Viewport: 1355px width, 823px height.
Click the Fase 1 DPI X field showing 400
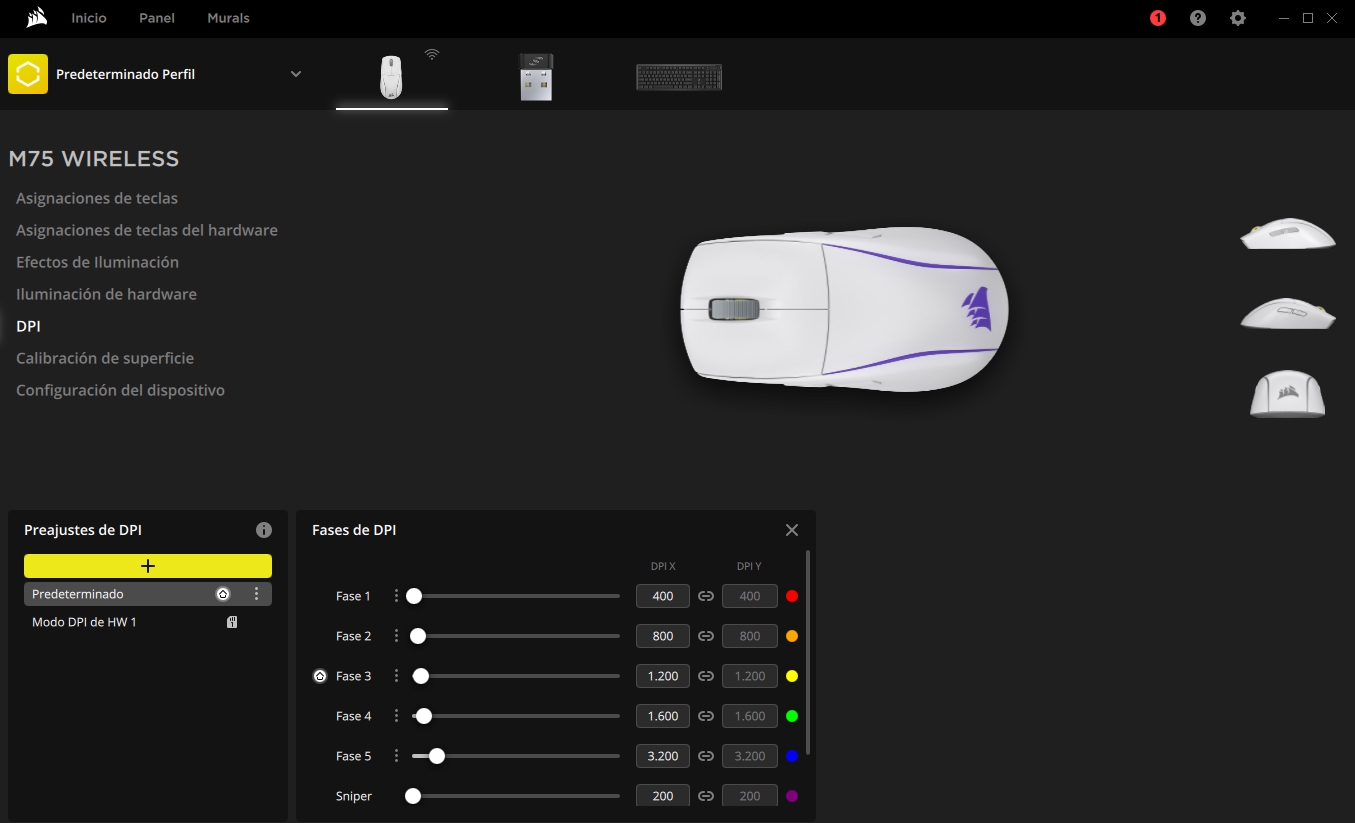663,596
